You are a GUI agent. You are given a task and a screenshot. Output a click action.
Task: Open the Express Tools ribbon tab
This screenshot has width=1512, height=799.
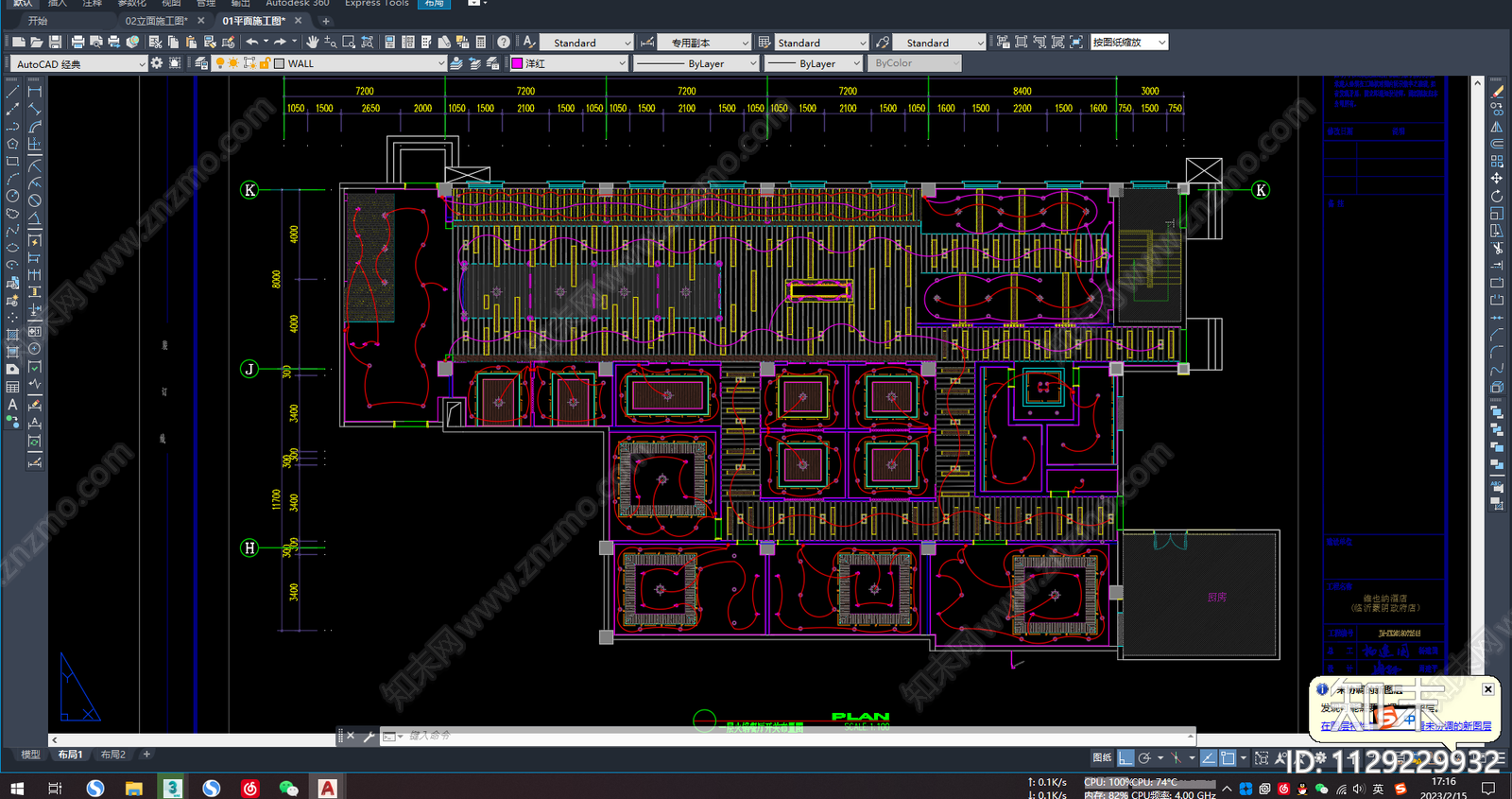click(376, 4)
